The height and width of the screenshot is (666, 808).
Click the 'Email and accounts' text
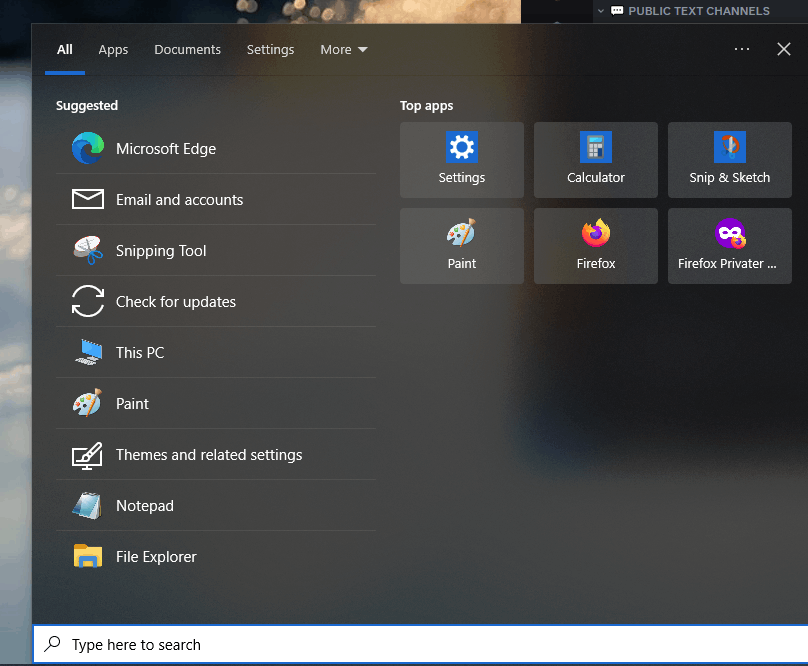(x=179, y=199)
